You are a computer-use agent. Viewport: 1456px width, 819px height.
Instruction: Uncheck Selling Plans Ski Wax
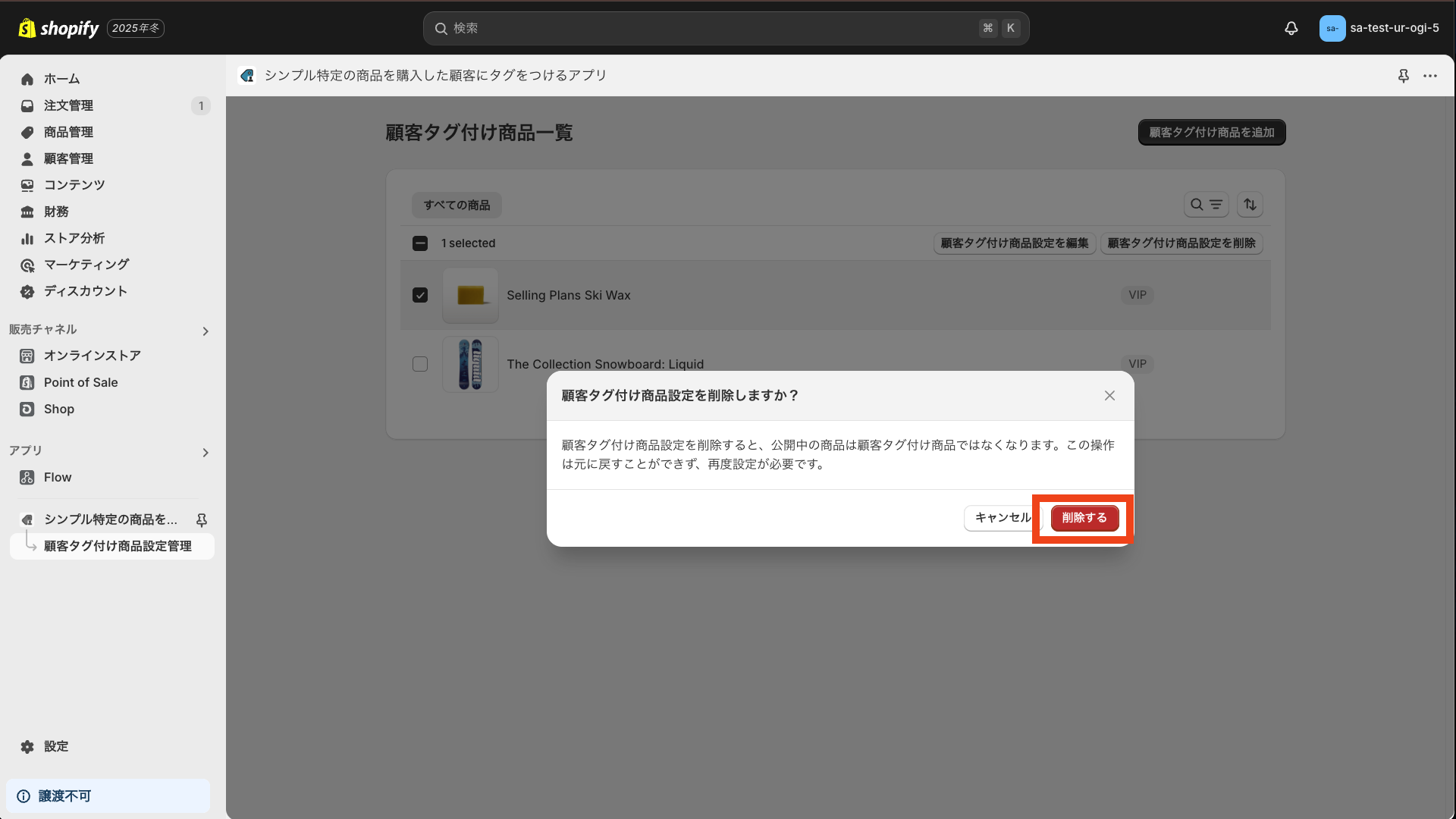point(419,295)
